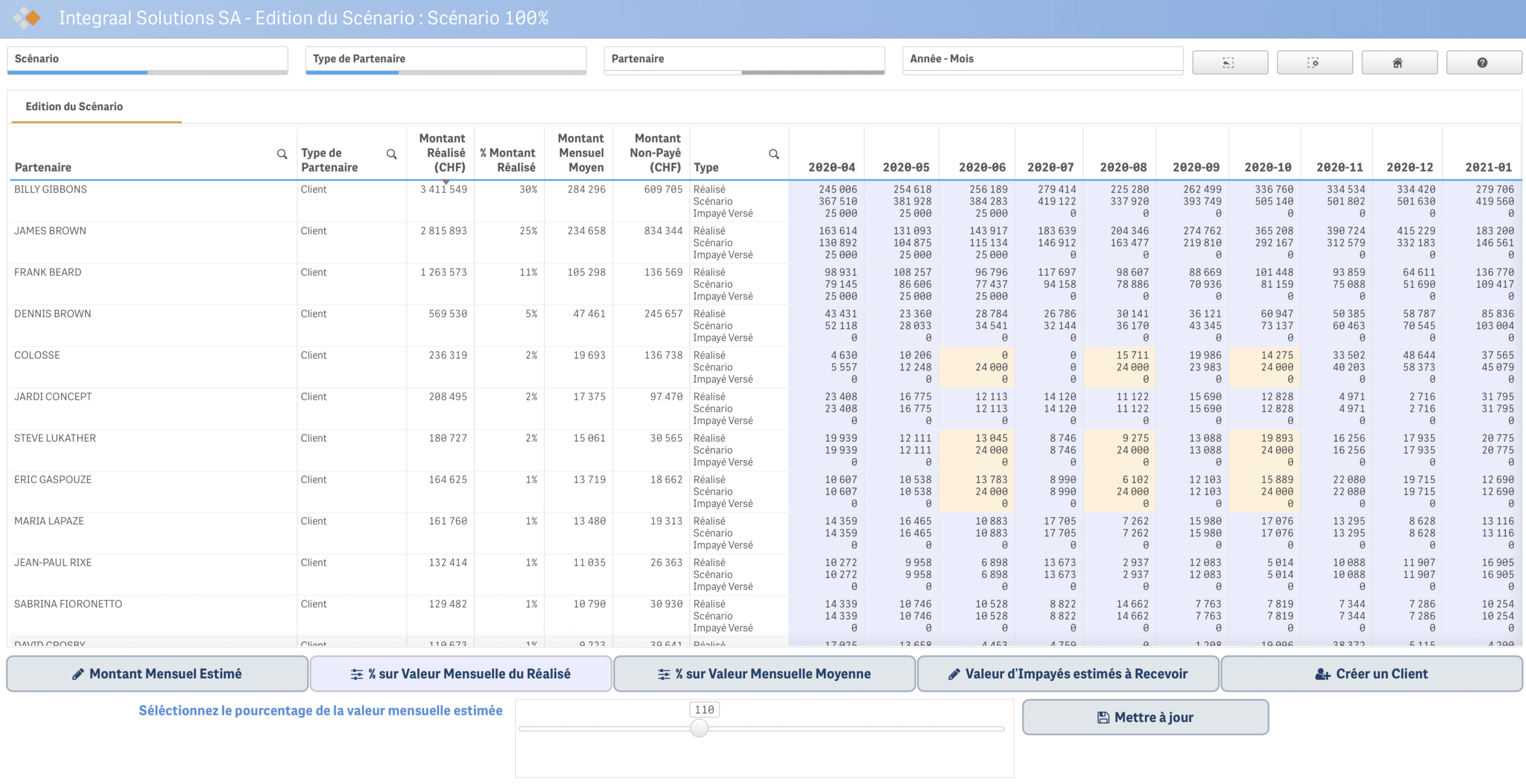This screenshot has height=784, width=1526.
Task: Click James Brown 25% value
Action: coord(528,231)
